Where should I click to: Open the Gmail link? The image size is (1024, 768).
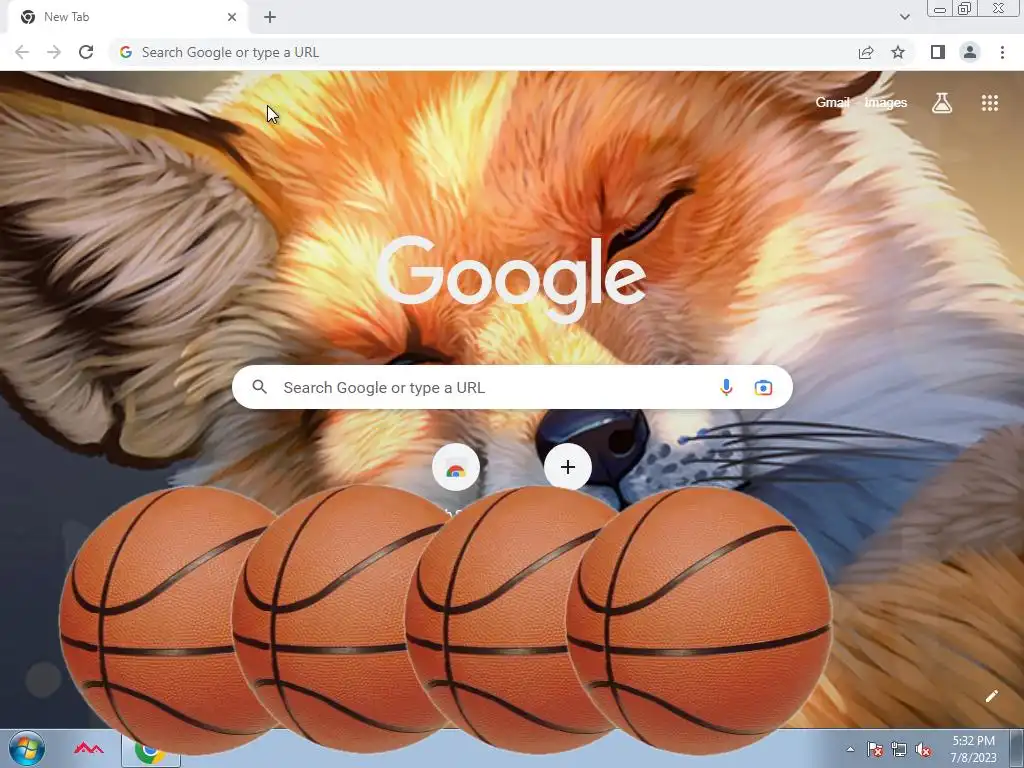coord(832,103)
